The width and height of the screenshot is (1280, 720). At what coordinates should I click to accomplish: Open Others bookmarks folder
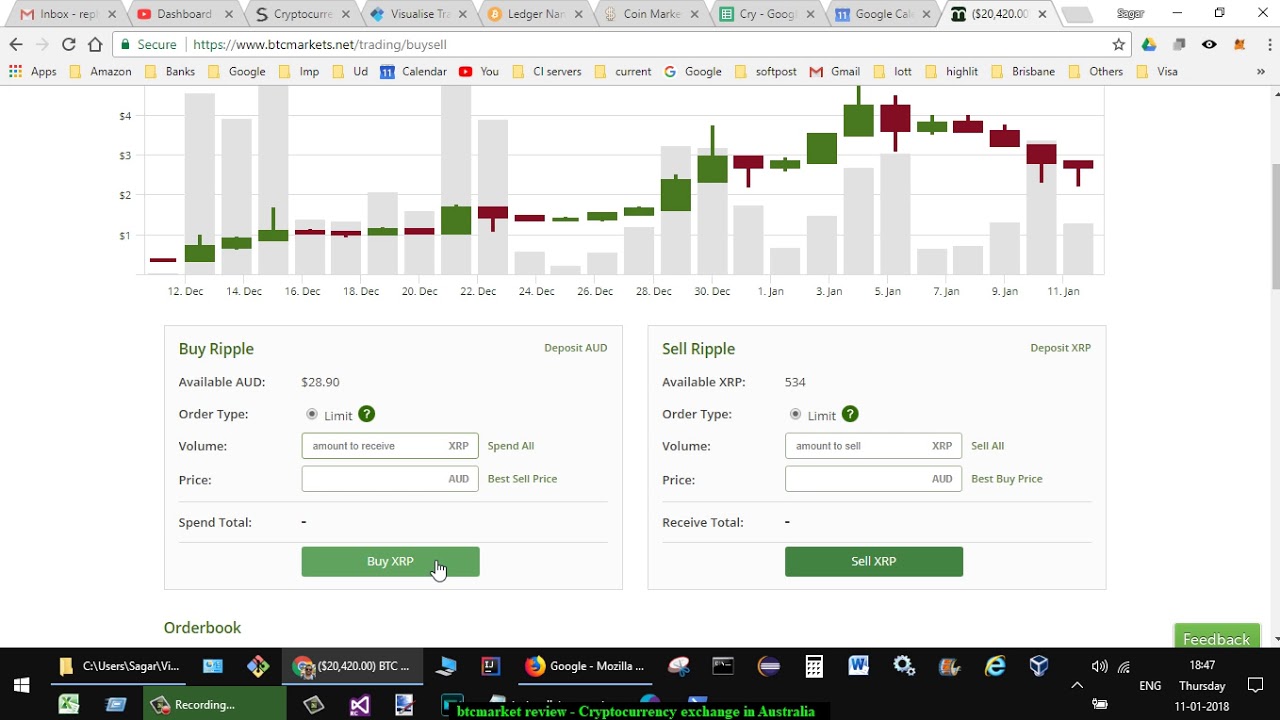1096,72
